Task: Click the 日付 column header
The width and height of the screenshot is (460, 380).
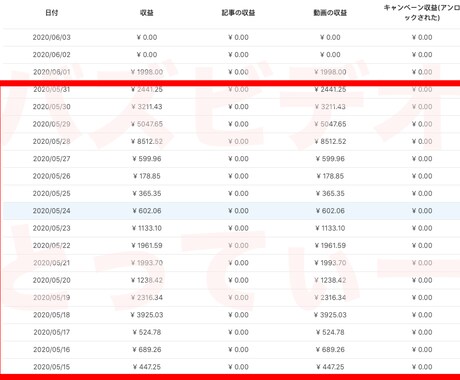Action: pyautogui.click(x=52, y=13)
